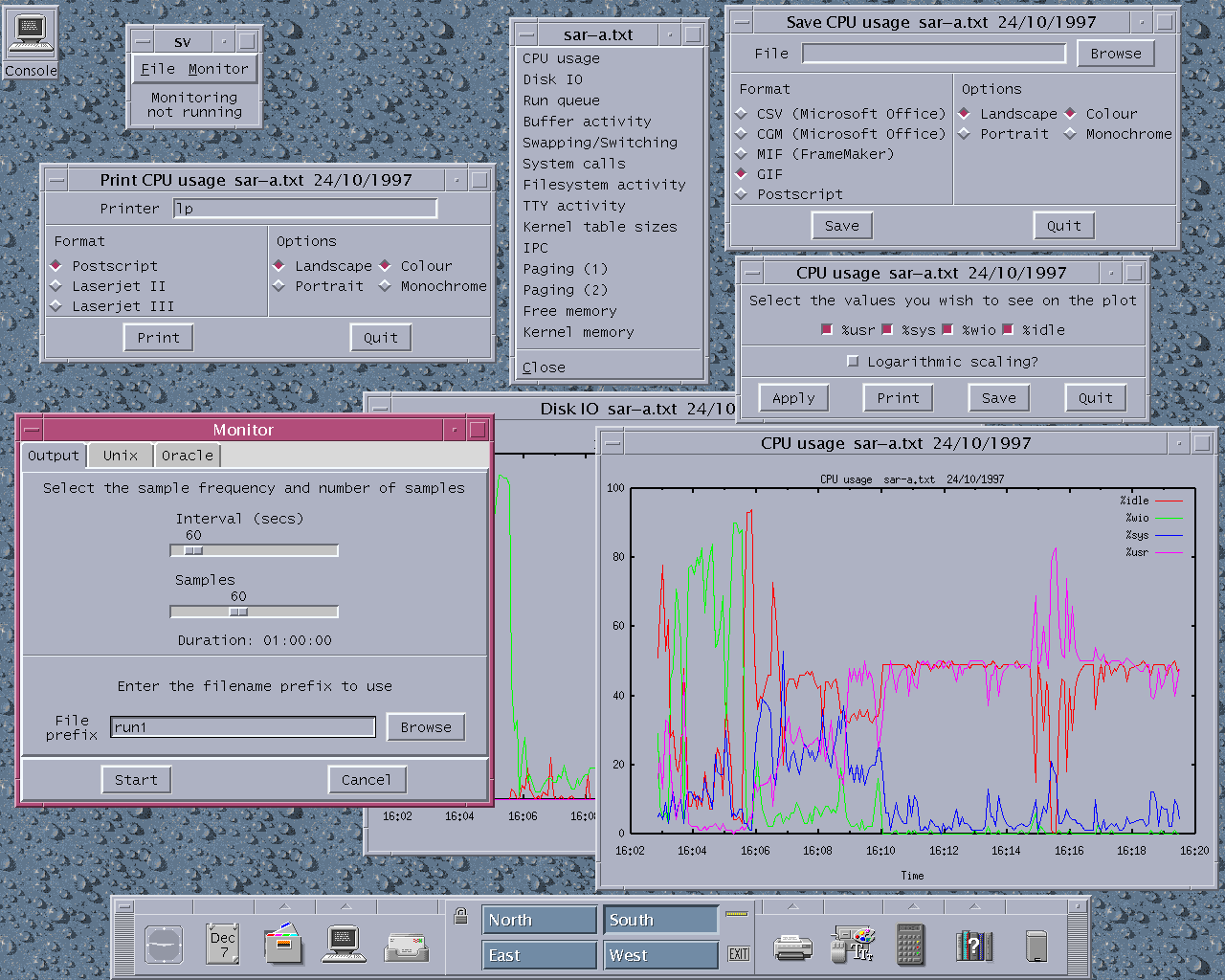Open the Calendar icon showing Dec 7
The width and height of the screenshot is (1225, 980).
(224, 945)
